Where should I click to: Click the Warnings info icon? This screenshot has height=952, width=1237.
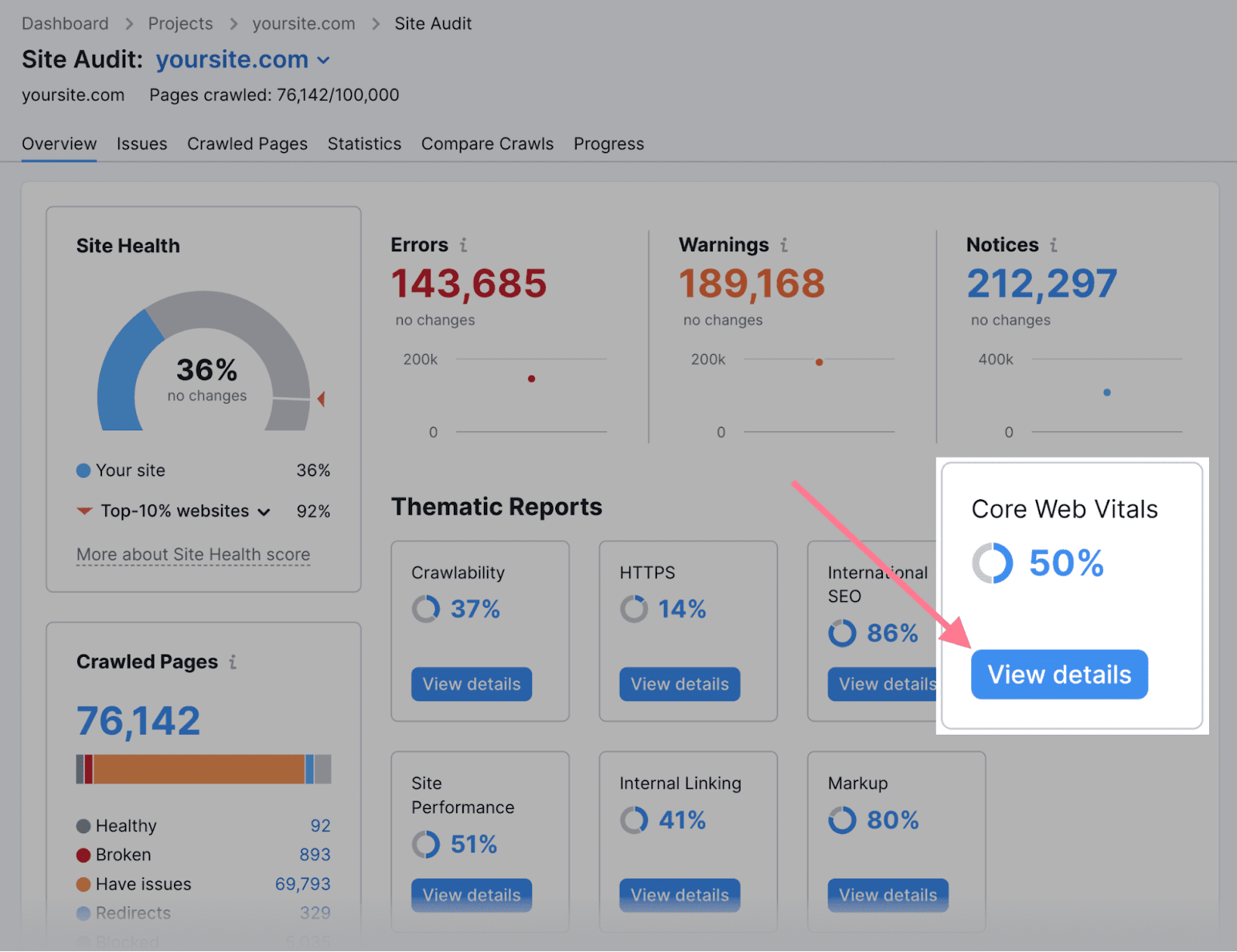coord(785,245)
